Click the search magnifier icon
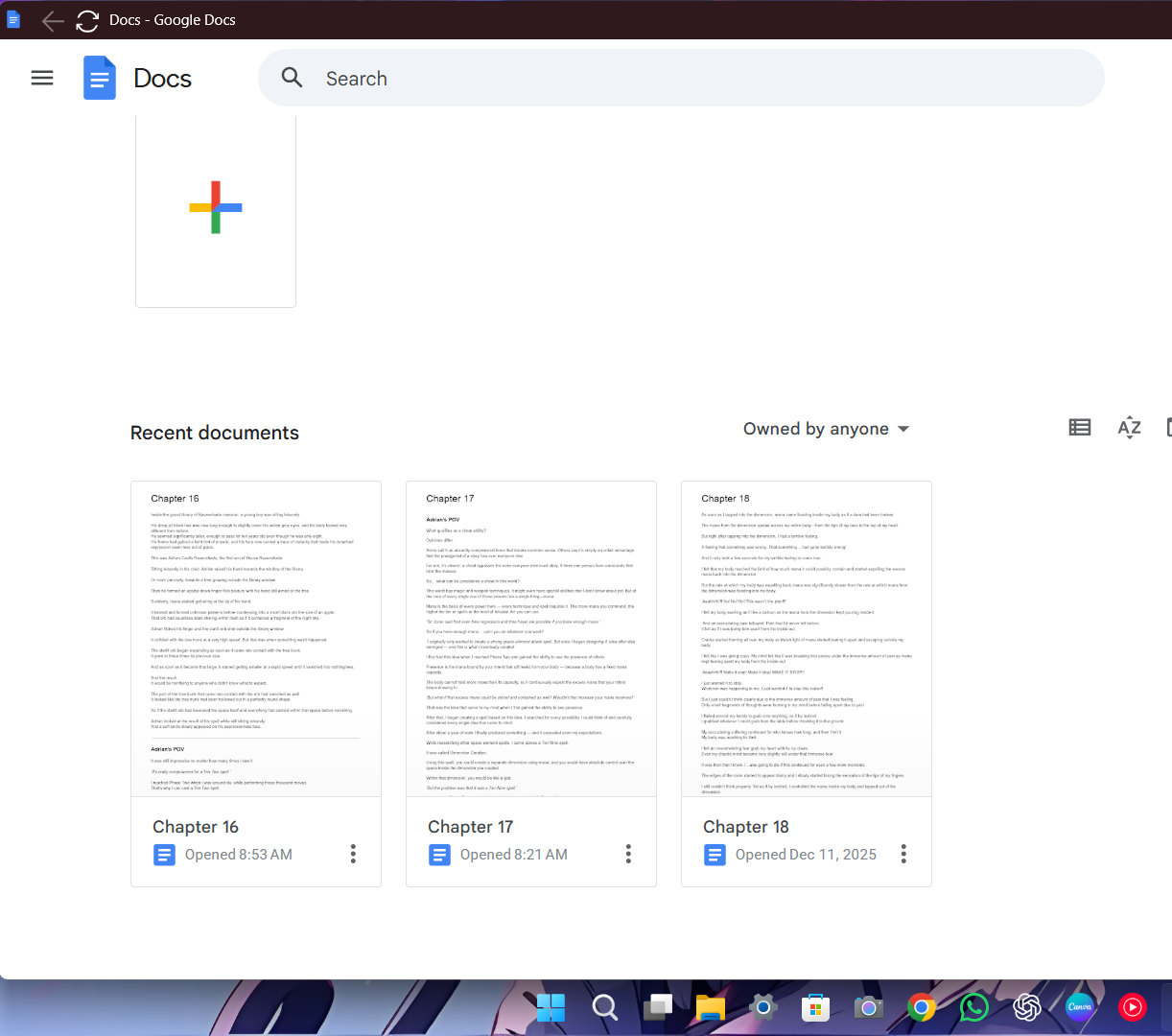 point(293,79)
